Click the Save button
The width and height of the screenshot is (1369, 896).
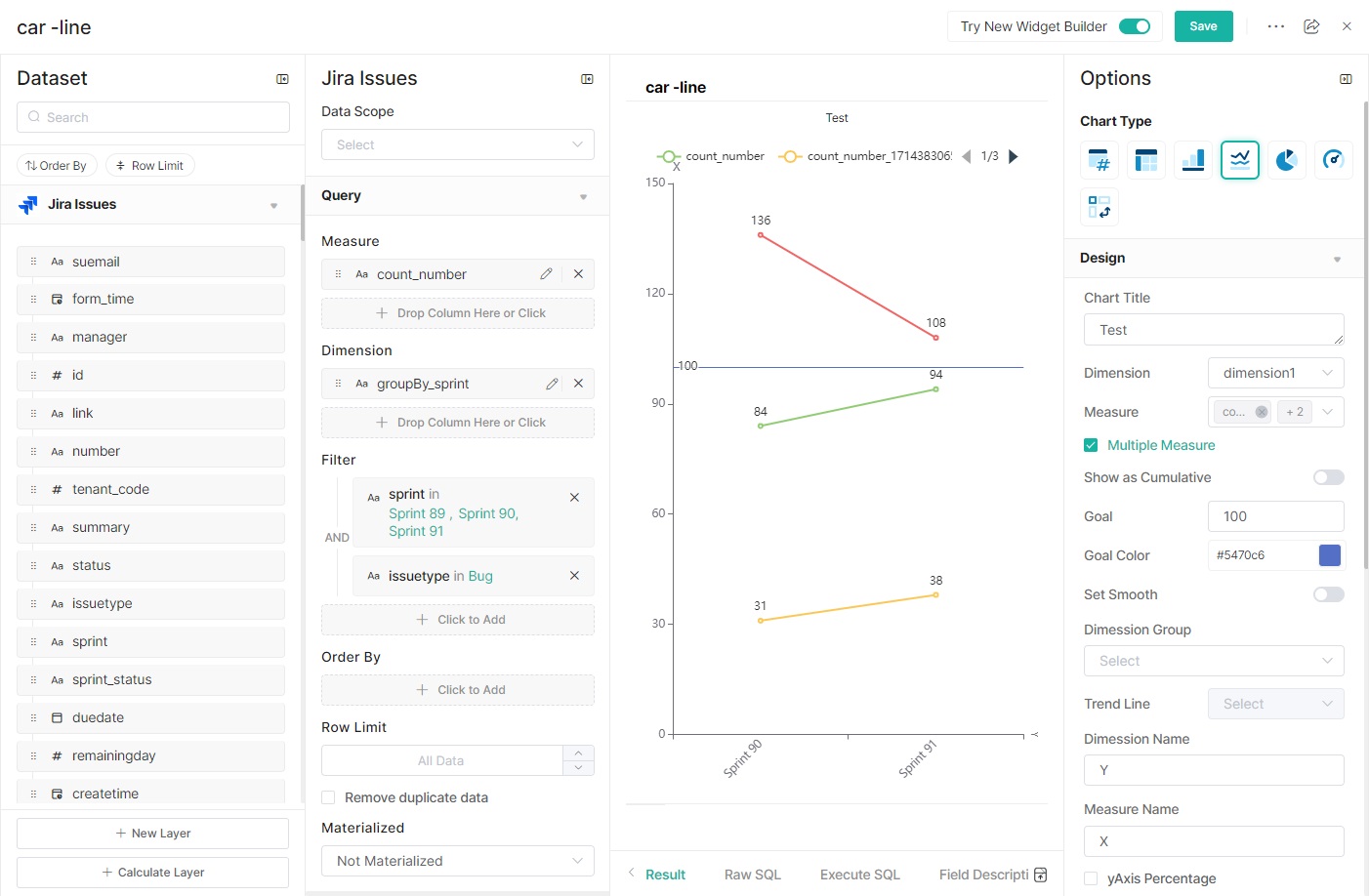pos(1203,26)
